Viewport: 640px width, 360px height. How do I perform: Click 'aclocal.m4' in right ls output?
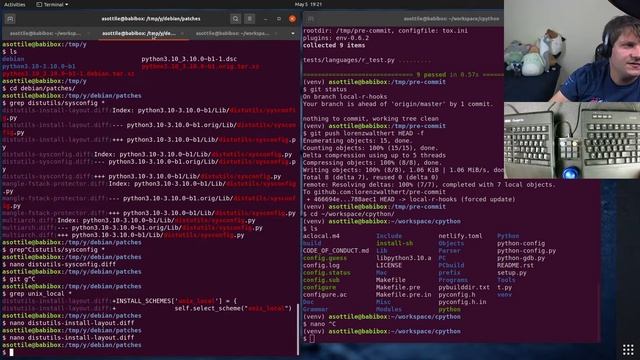pyautogui.click(x=321, y=236)
